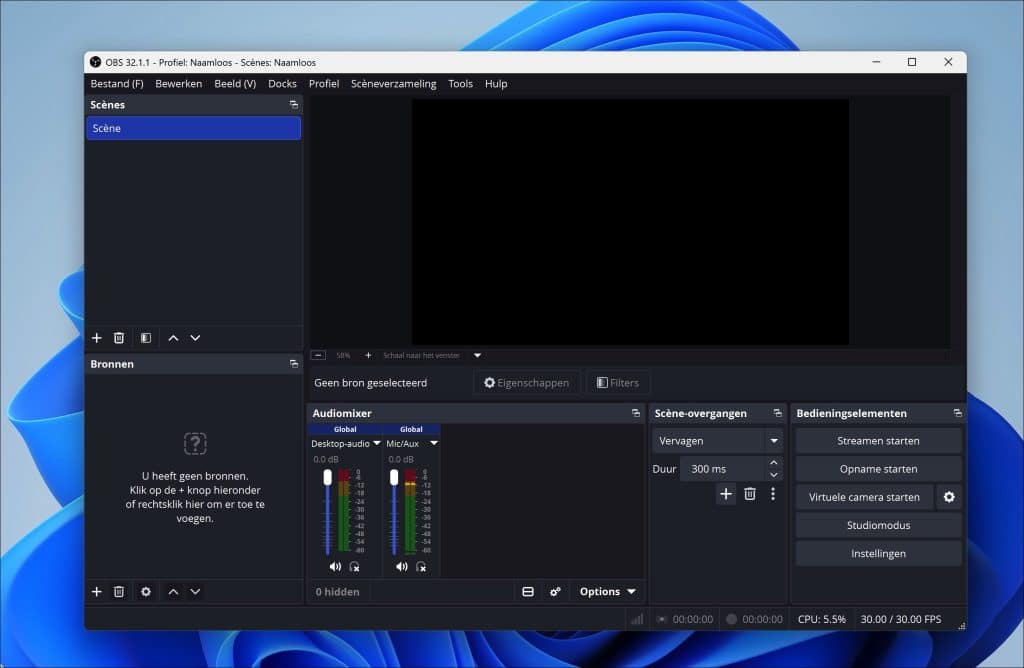
Task: Click the vertical layout icon in Audiomixer bar
Action: [528, 591]
